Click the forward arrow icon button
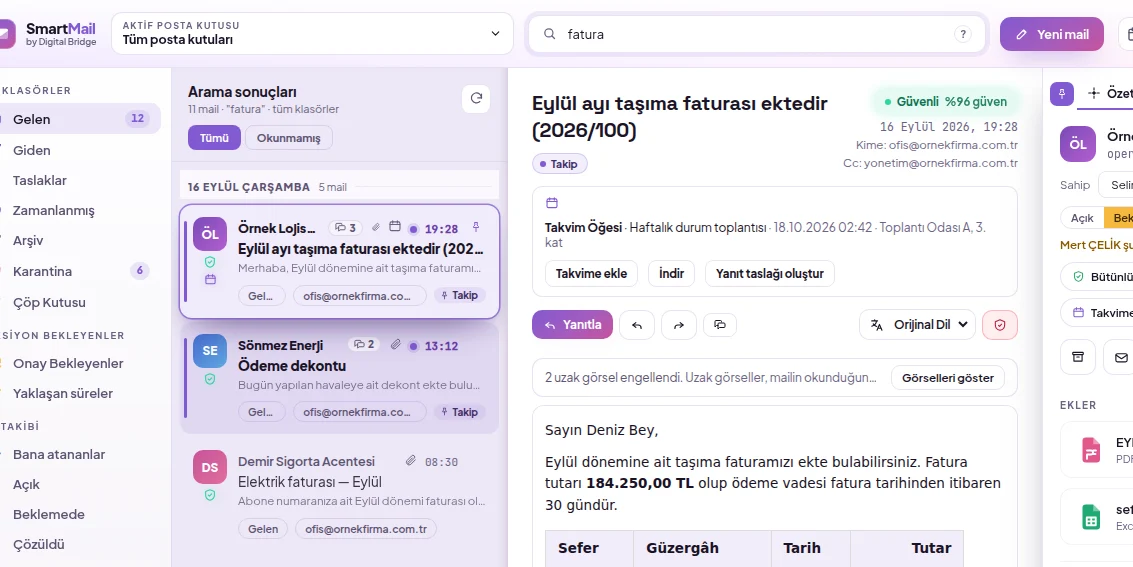Image resolution: width=1133 pixels, height=567 pixels. 678,325
